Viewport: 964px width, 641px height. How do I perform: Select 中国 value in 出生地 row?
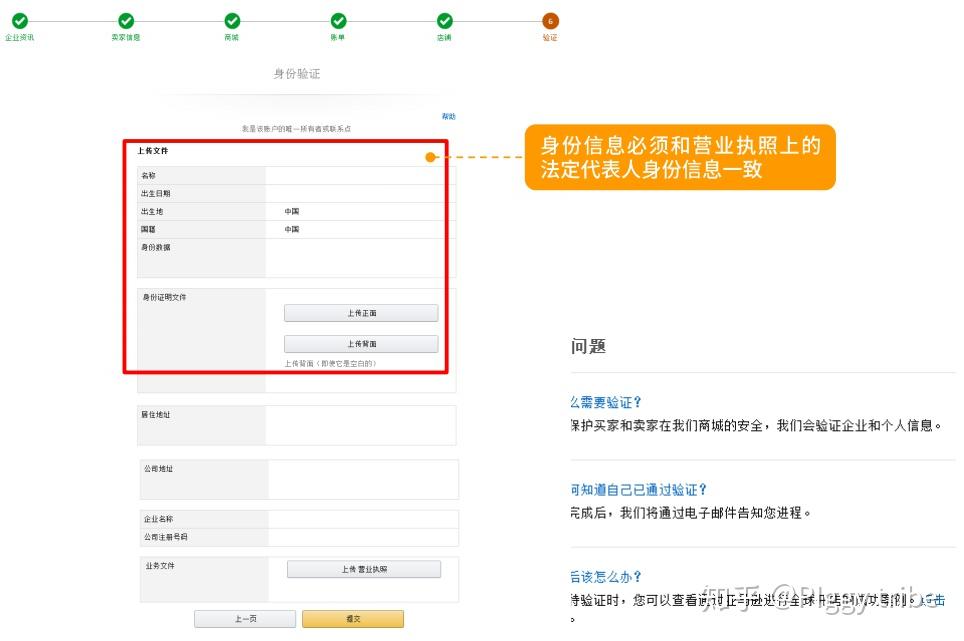tap(292, 211)
